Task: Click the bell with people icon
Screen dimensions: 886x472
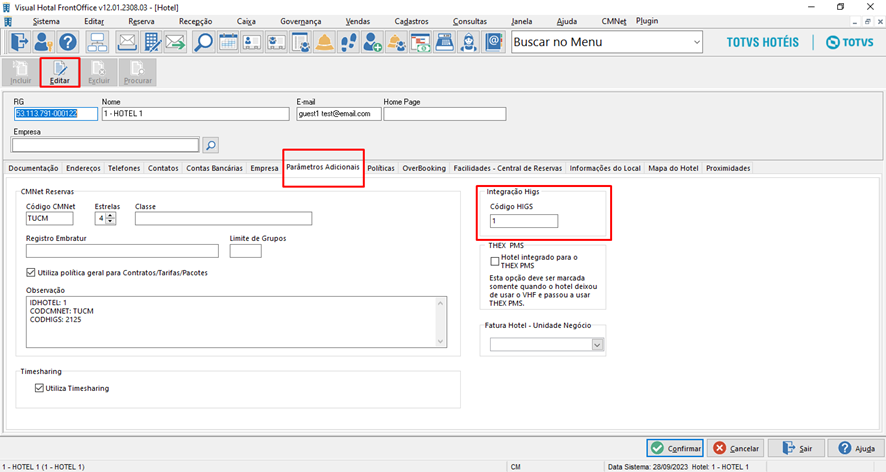Action: pos(397,42)
